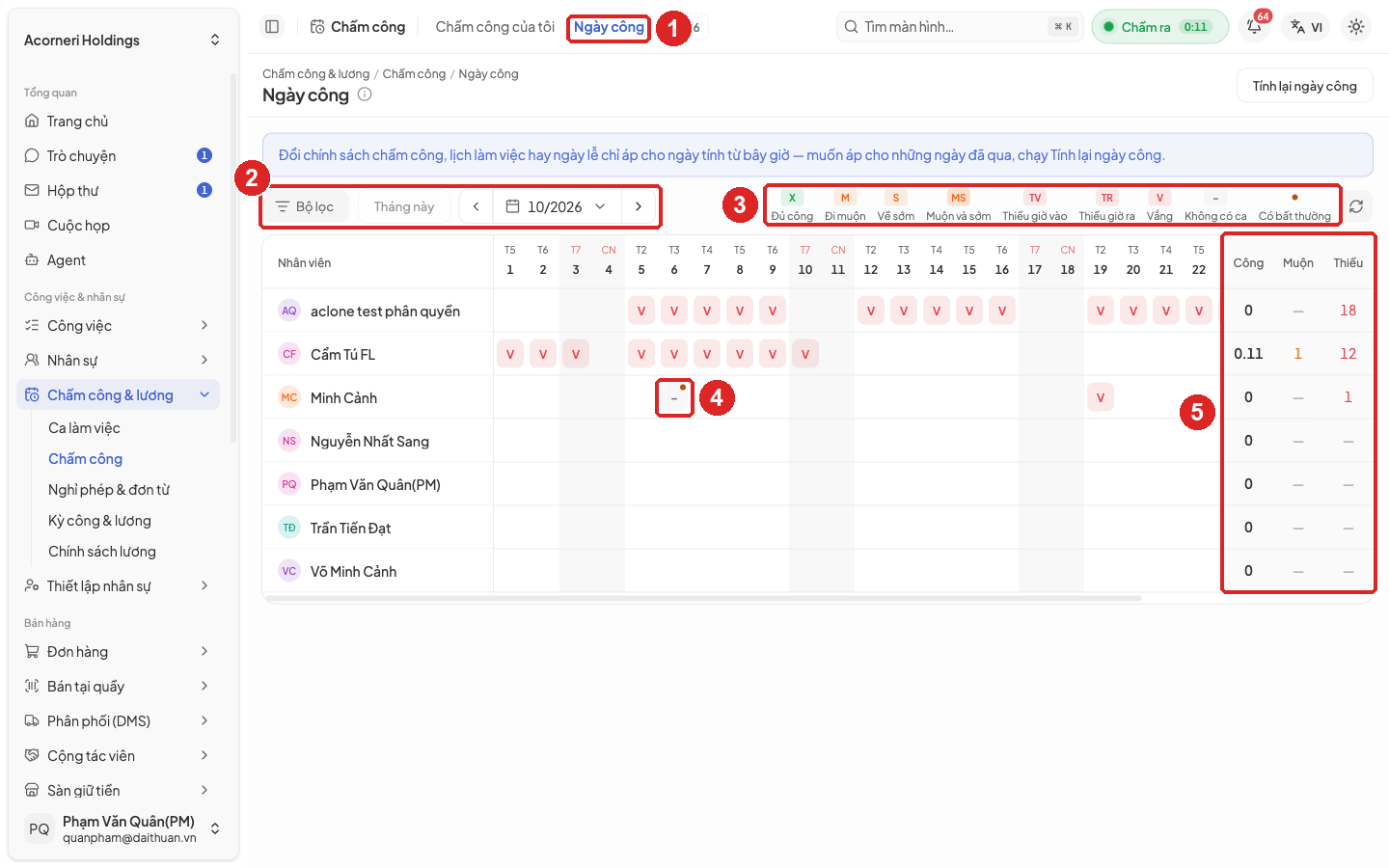Image resolution: width=1389 pixels, height=868 pixels.
Task: Open Hộp thư mailbox
Action: (x=118, y=191)
